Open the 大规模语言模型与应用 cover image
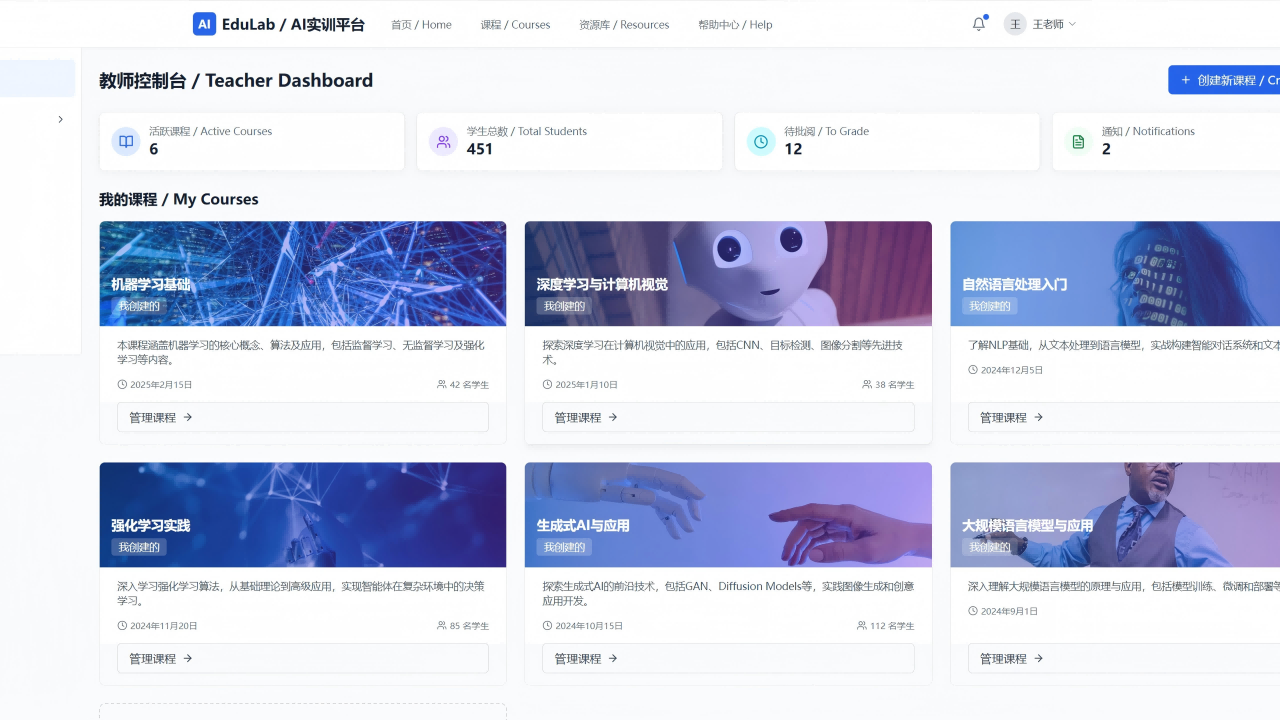 1115,514
